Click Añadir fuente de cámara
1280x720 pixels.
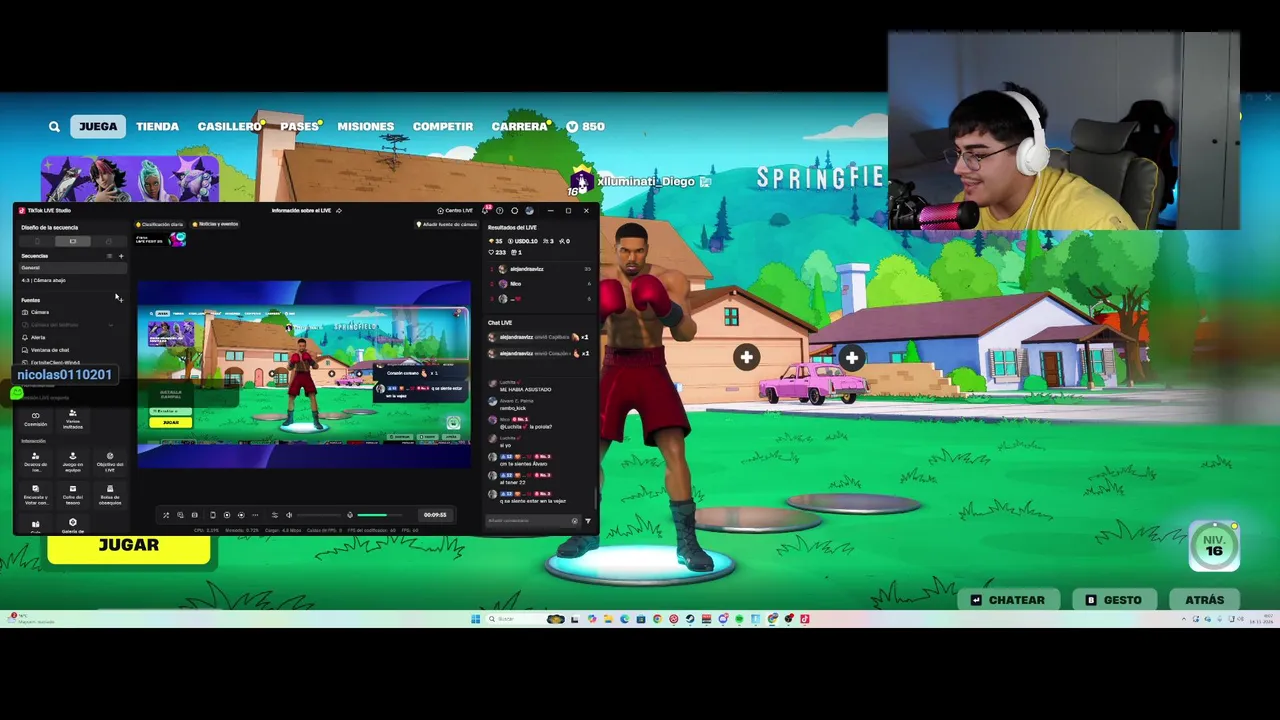coord(447,224)
